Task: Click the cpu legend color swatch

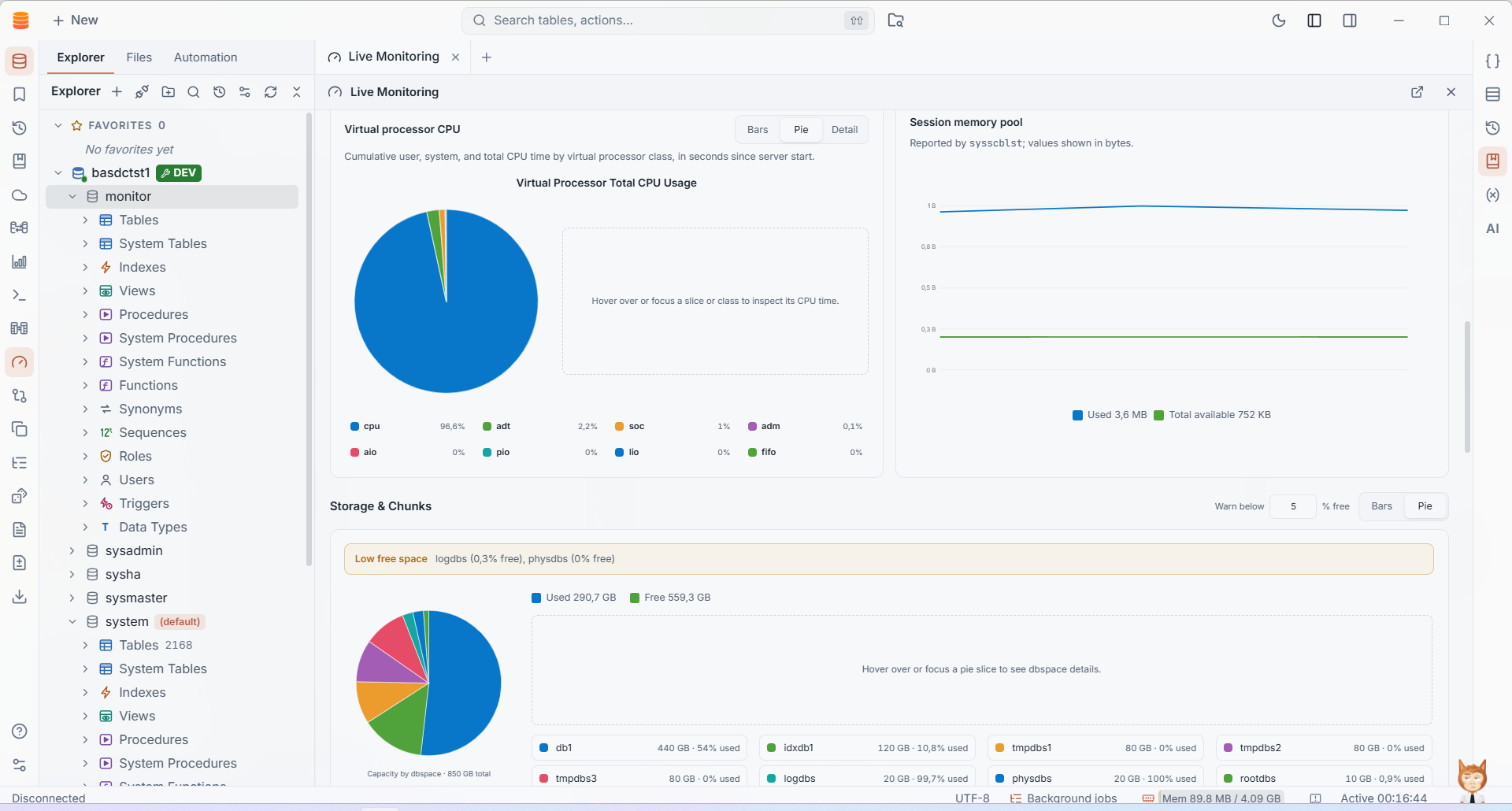Action: pos(354,427)
